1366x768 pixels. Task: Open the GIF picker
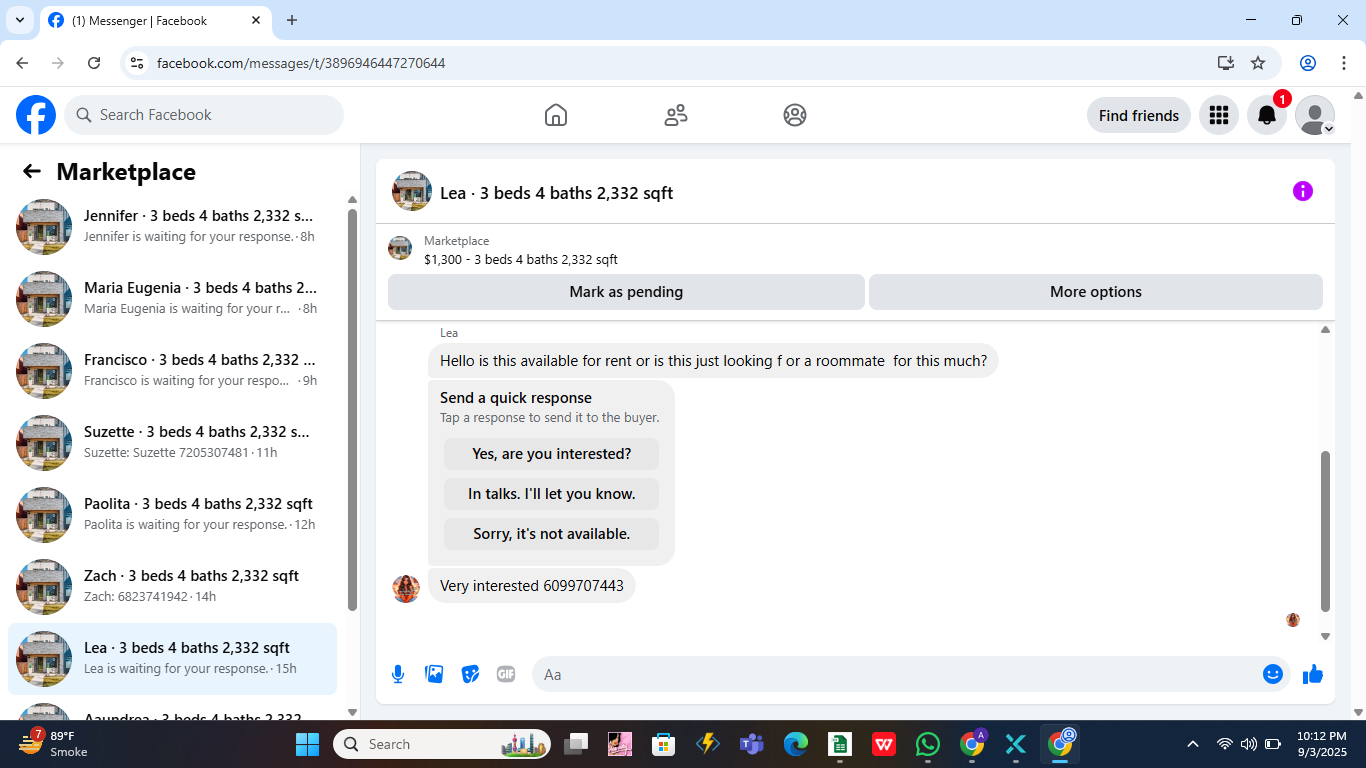click(x=506, y=674)
